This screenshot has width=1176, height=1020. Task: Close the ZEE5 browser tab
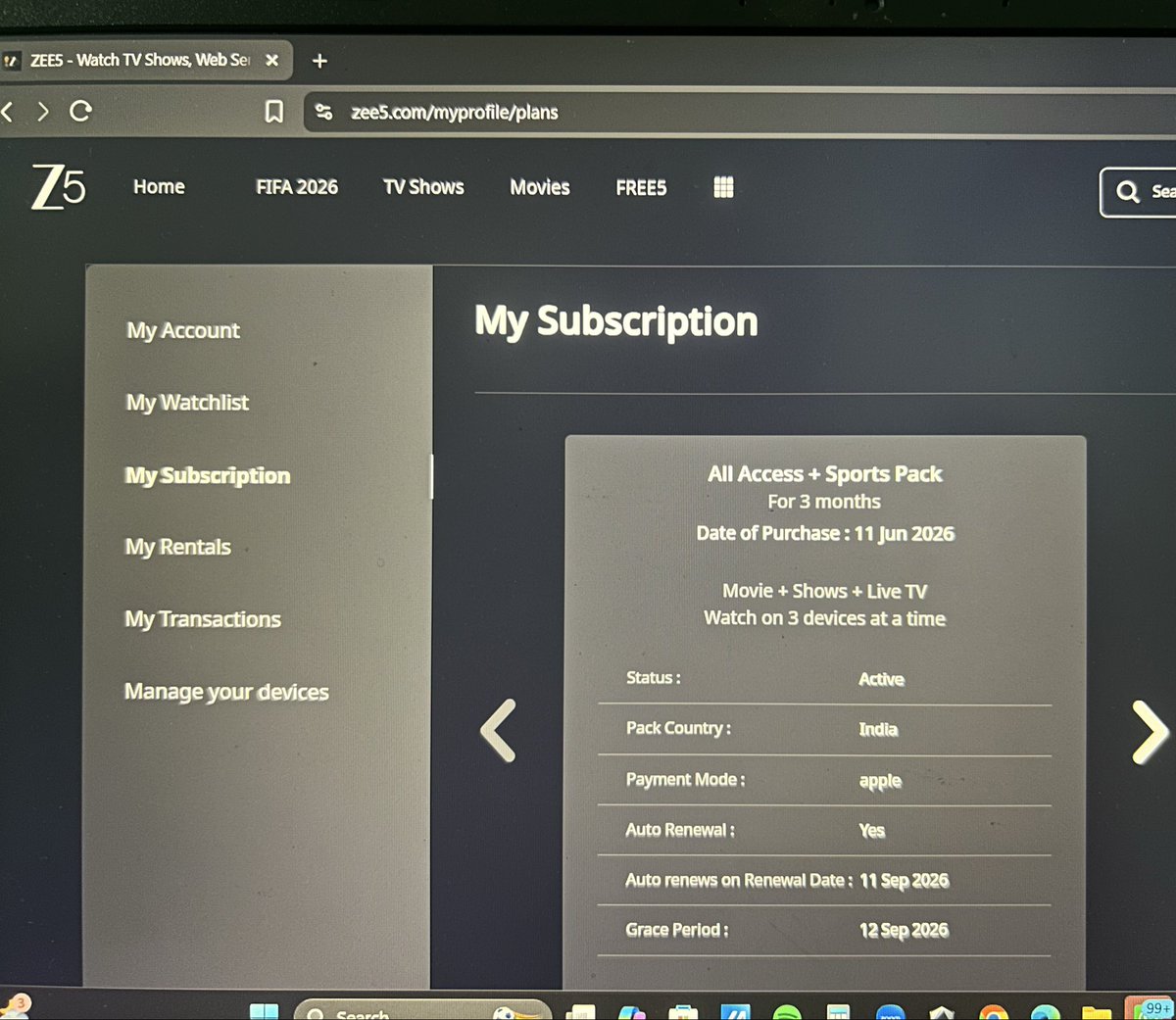[x=272, y=60]
